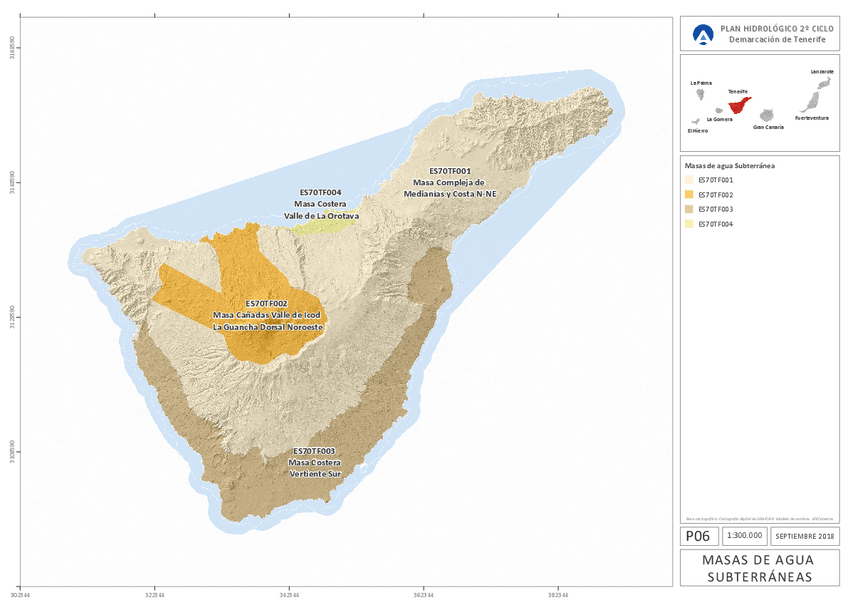
Task: Click the ES70TF004 yellow legend swatch
Action: point(690,224)
